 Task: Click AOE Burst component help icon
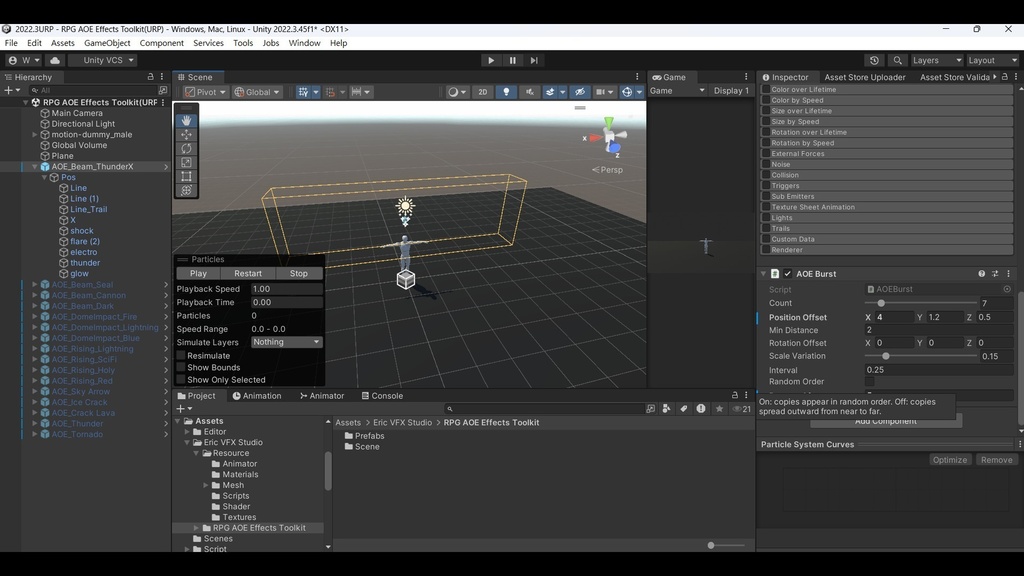(x=982, y=274)
